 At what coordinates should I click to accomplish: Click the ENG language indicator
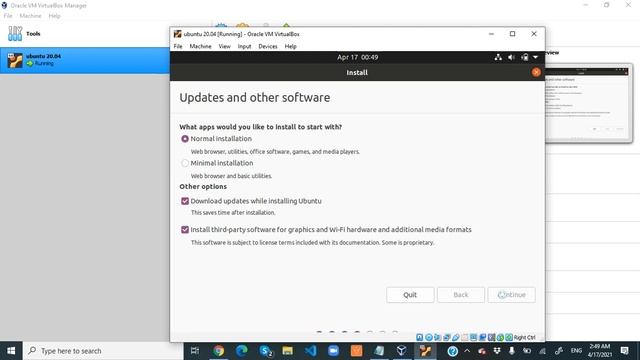[x=576, y=351]
